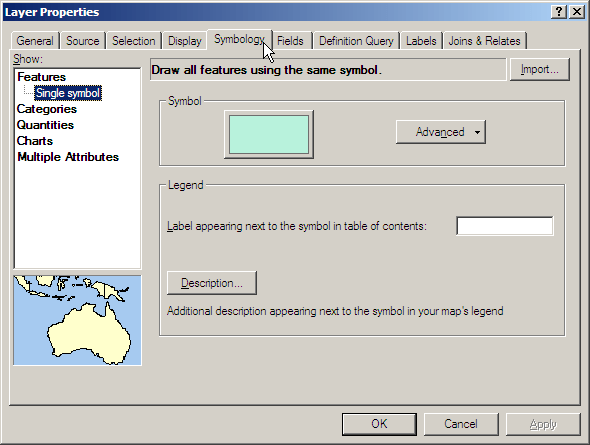Click the light green symbol swatch

point(269,134)
